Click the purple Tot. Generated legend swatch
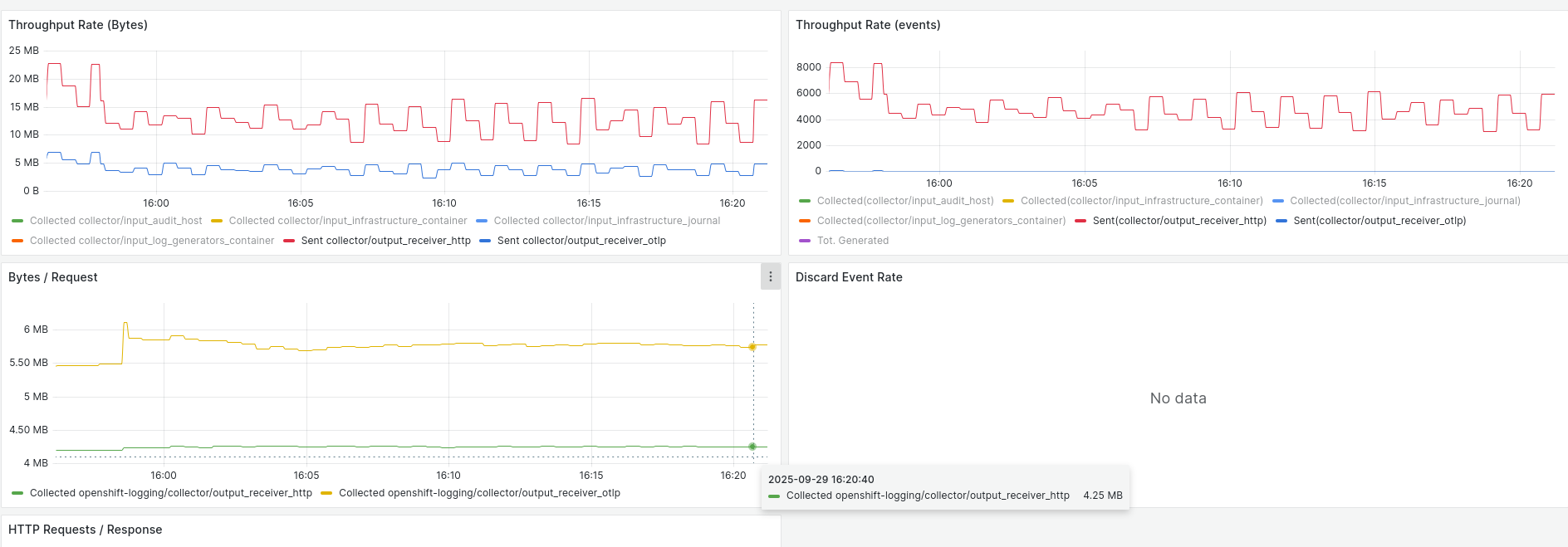This screenshot has height=547, width=1568. pos(804,241)
